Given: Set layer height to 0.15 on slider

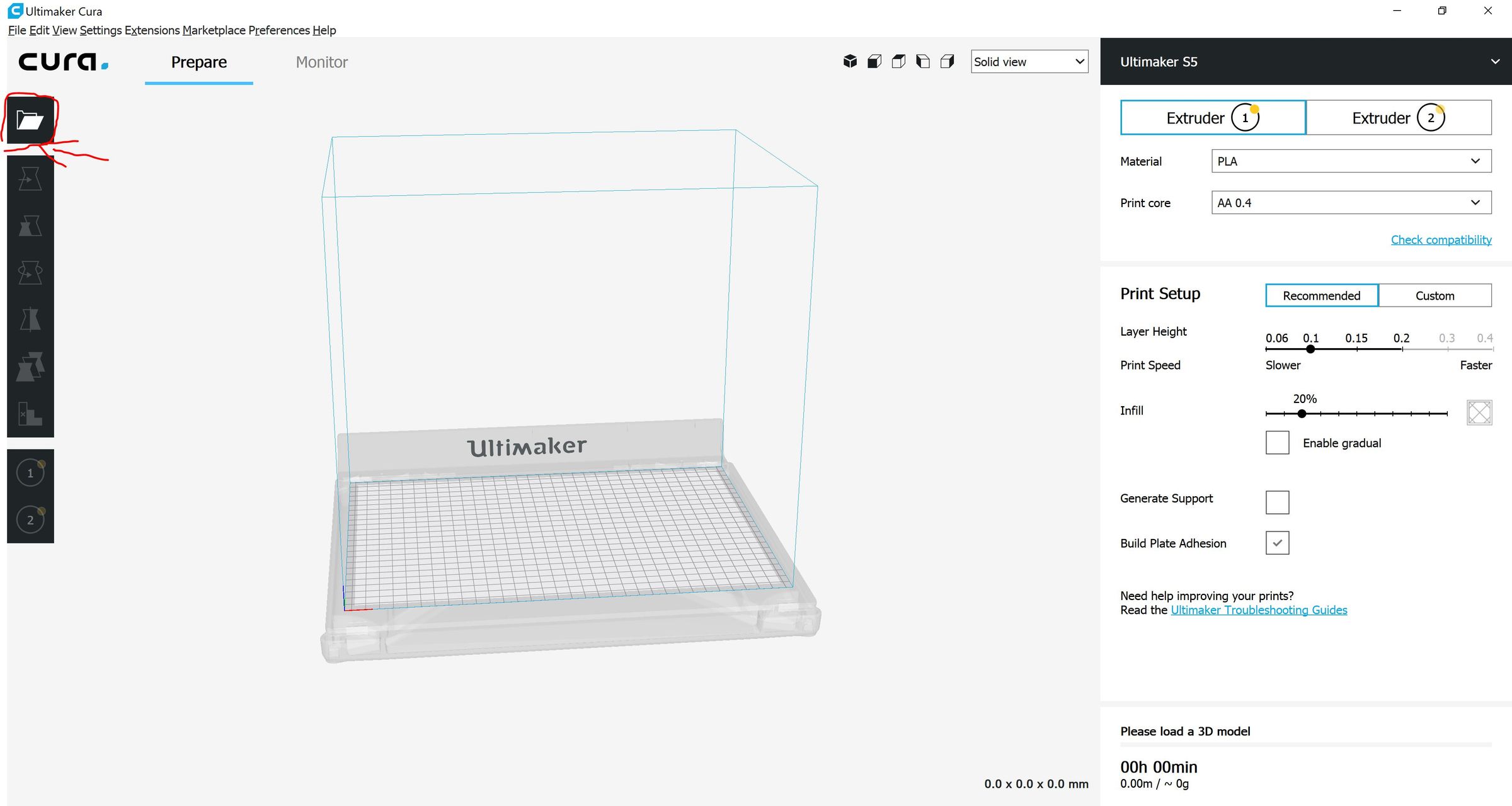Looking at the screenshot, I should pyautogui.click(x=1356, y=349).
